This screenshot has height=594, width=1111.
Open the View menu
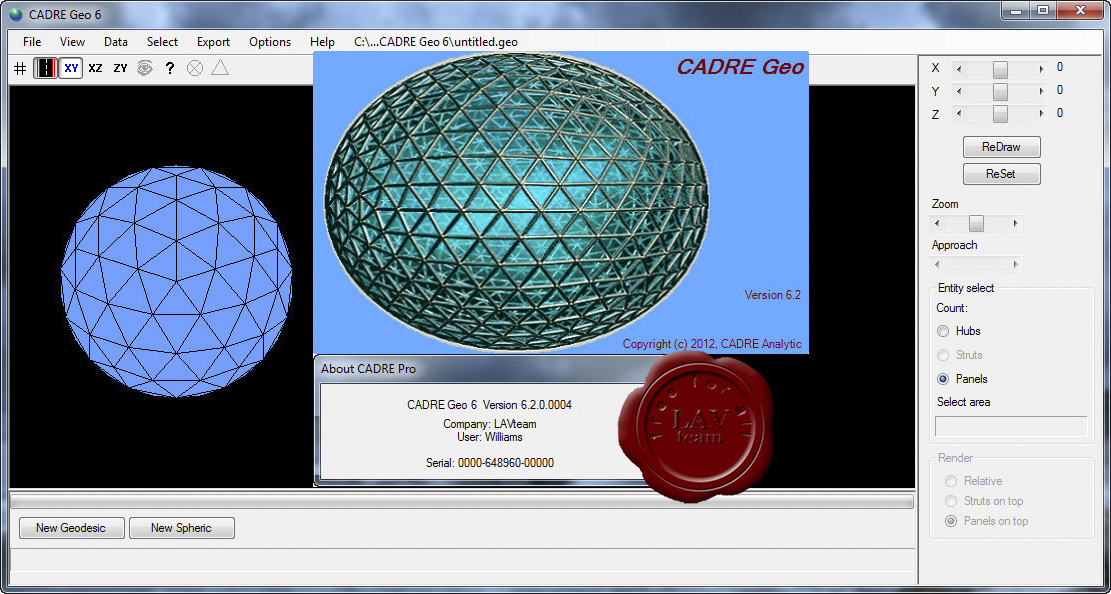(x=72, y=42)
